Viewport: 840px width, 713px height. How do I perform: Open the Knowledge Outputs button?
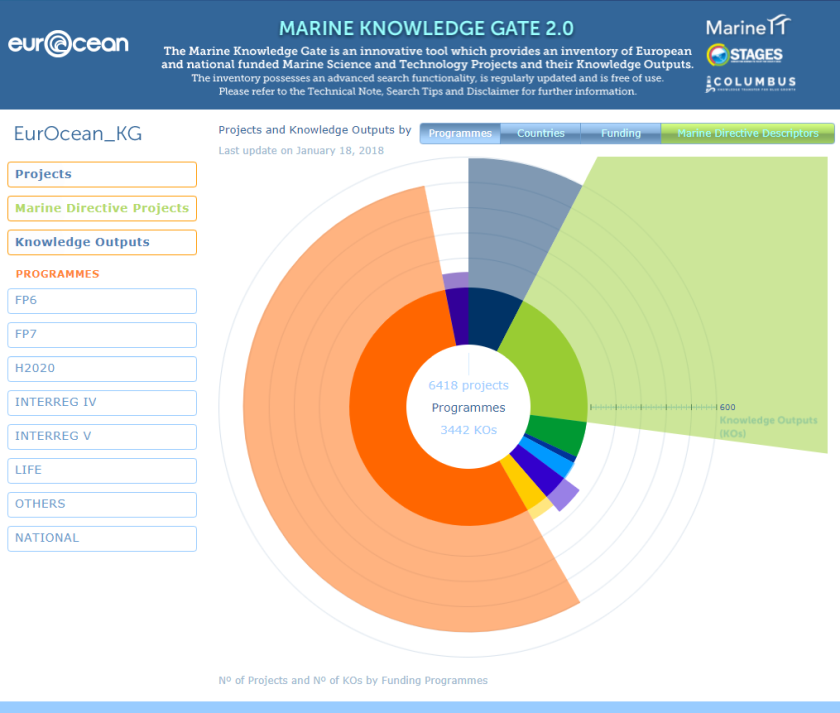[x=102, y=242]
